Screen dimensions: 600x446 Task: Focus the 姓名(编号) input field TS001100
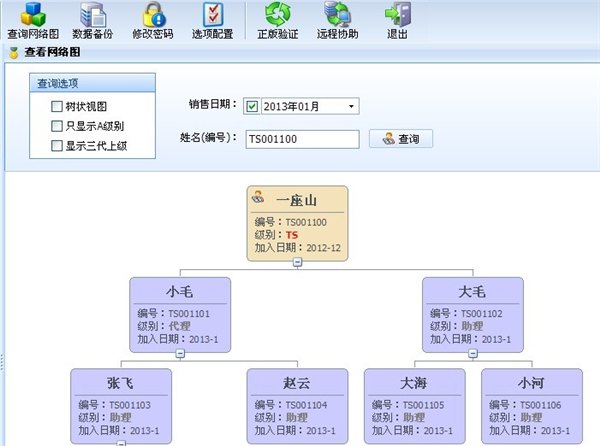click(x=302, y=139)
